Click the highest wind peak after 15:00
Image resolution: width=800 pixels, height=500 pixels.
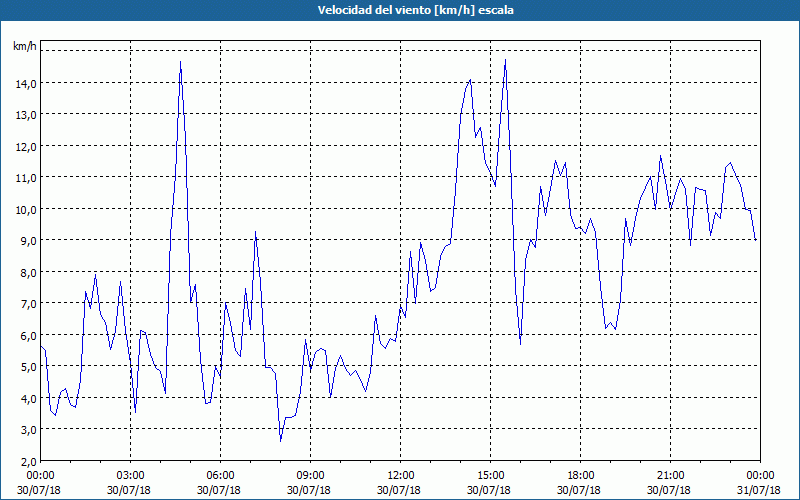[505, 60]
